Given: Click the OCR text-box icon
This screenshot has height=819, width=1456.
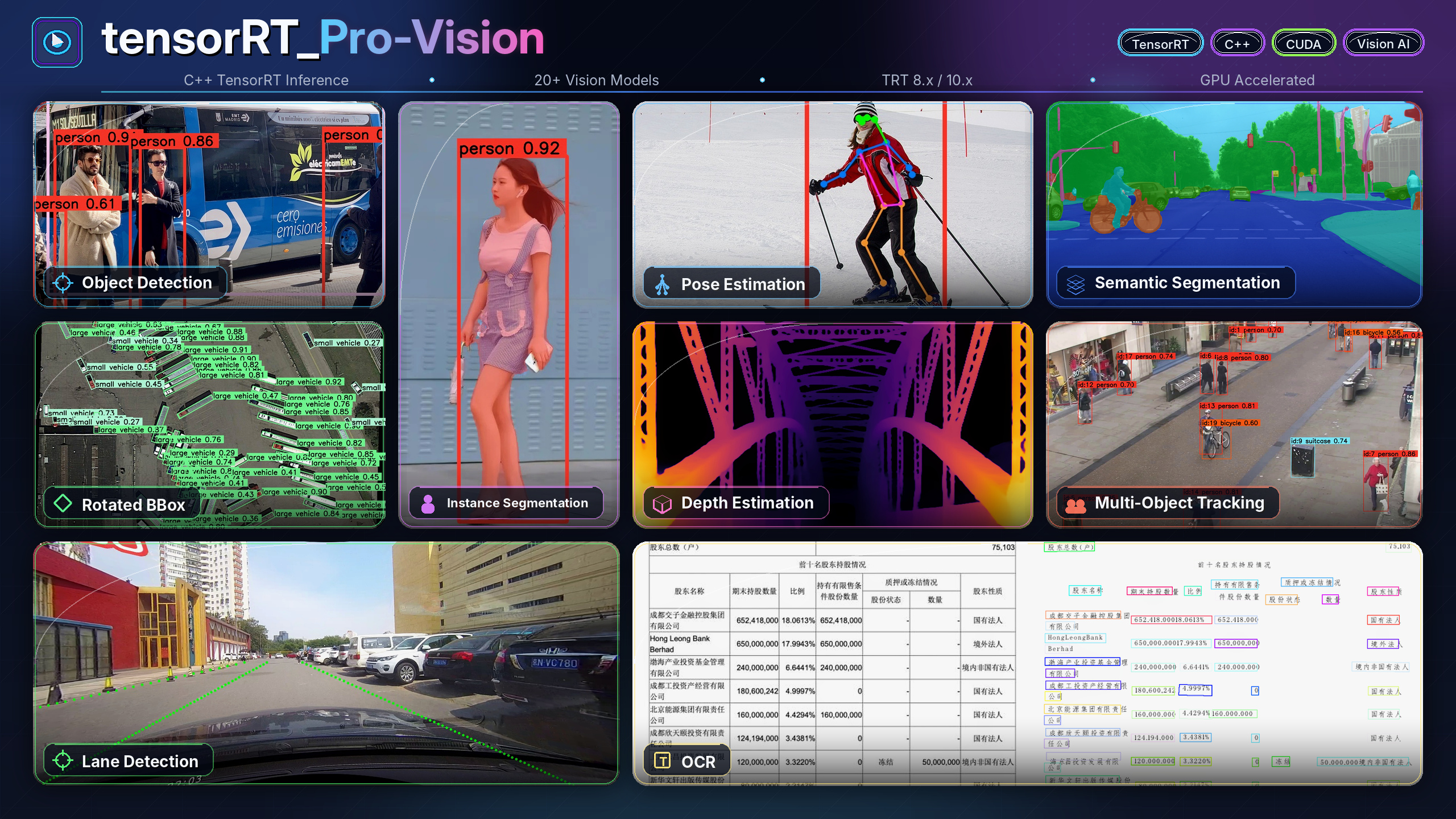Looking at the screenshot, I should point(662,760).
